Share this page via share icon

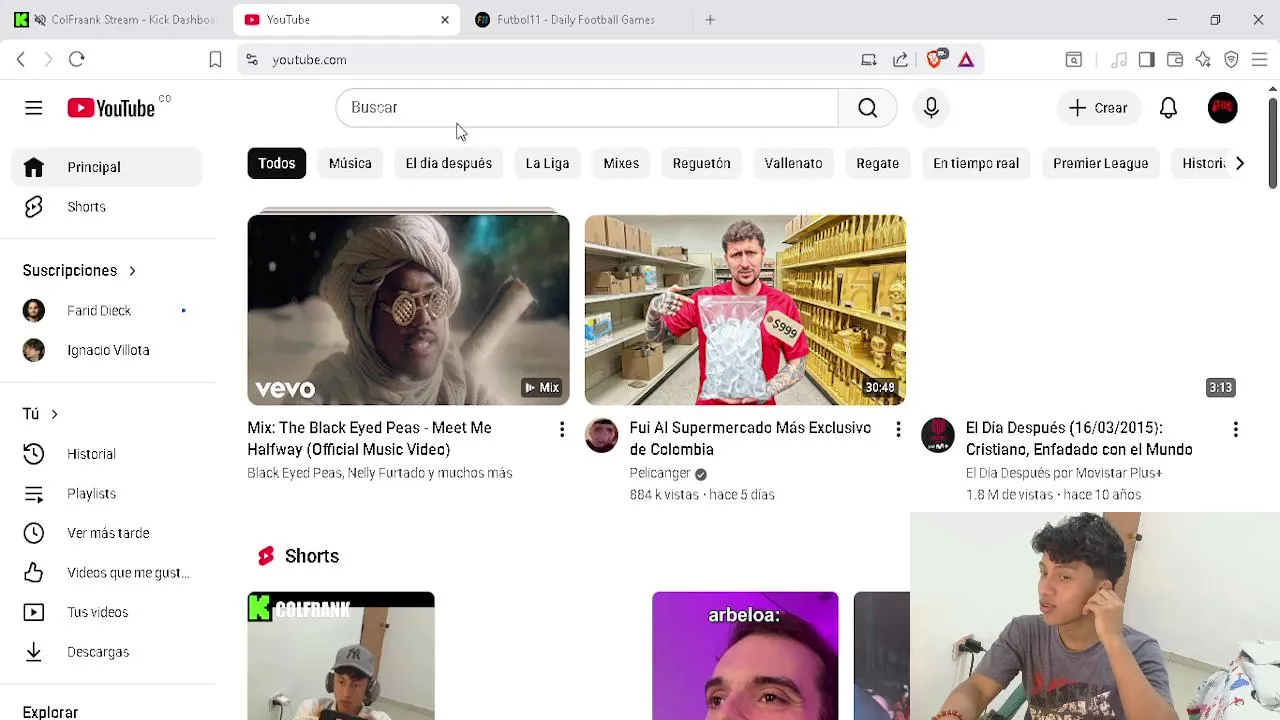click(900, 60)
